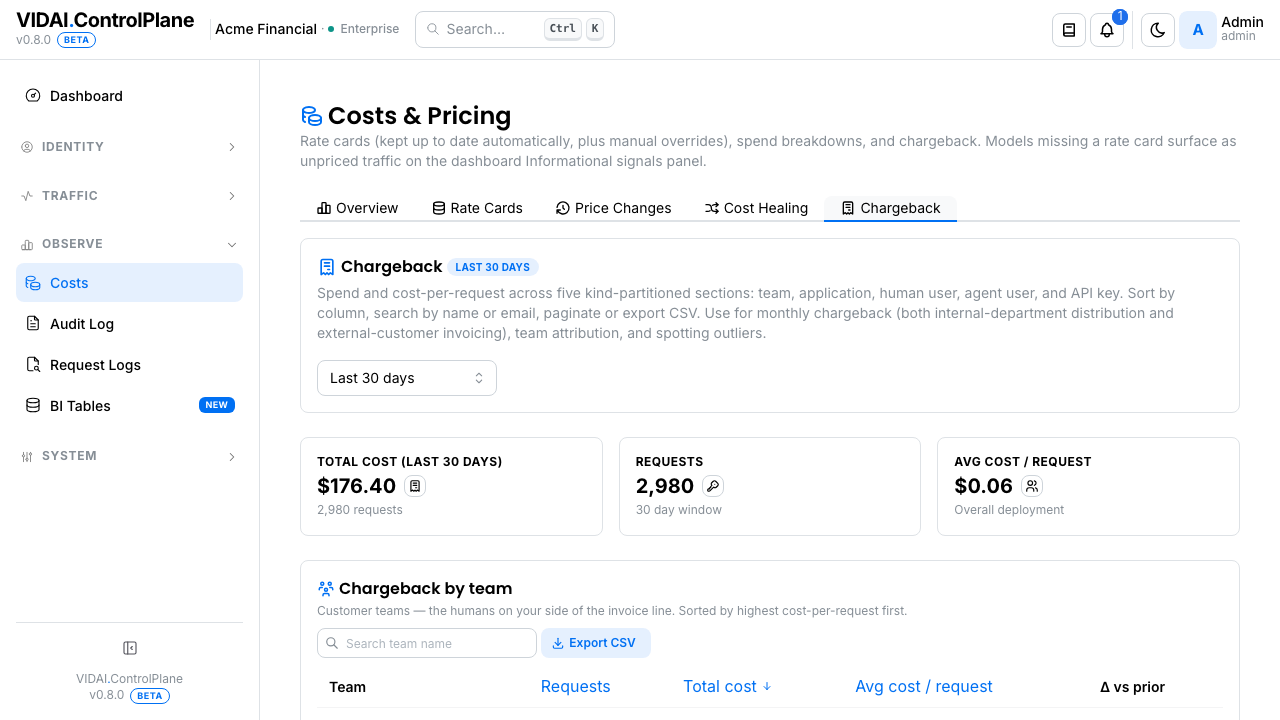Viewport: 1280px width, 720px height.
Task: Open Request Logs in sidebar
Action: point(129,365)
